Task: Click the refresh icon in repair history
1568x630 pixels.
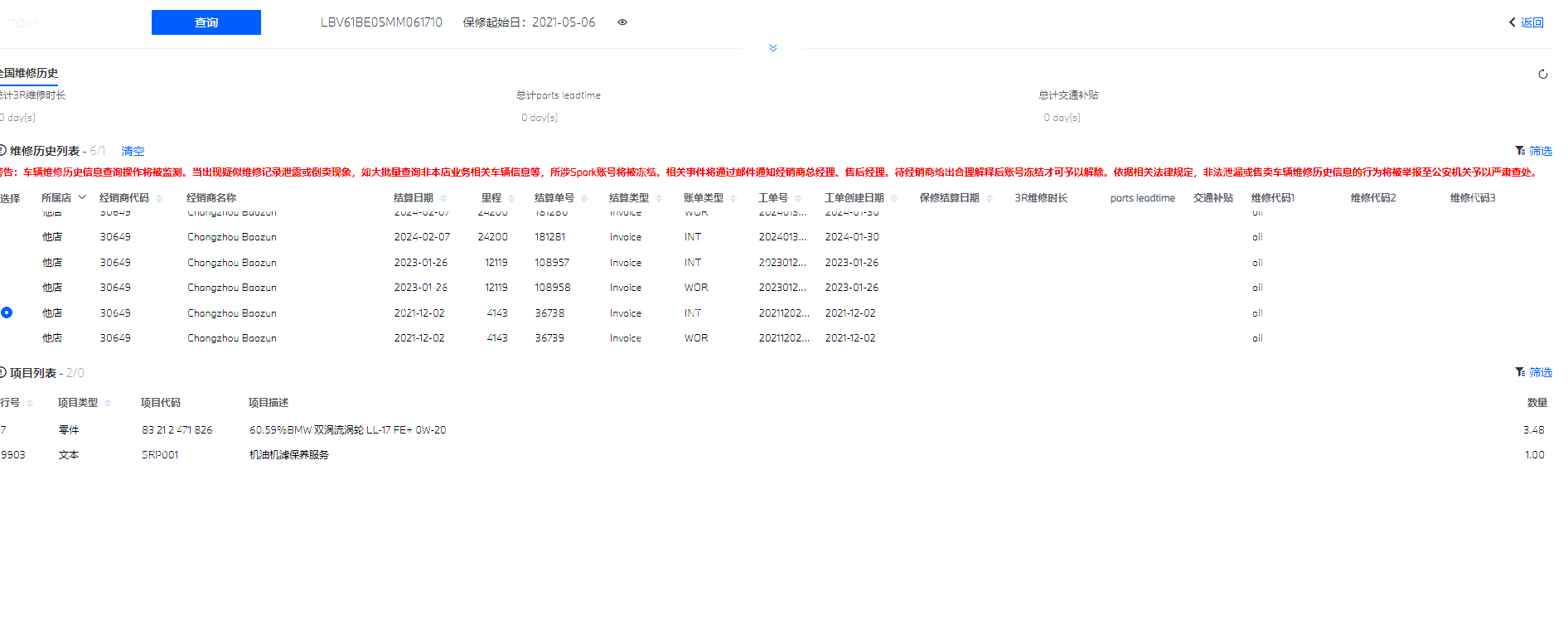Action: tap(1543, 74)
